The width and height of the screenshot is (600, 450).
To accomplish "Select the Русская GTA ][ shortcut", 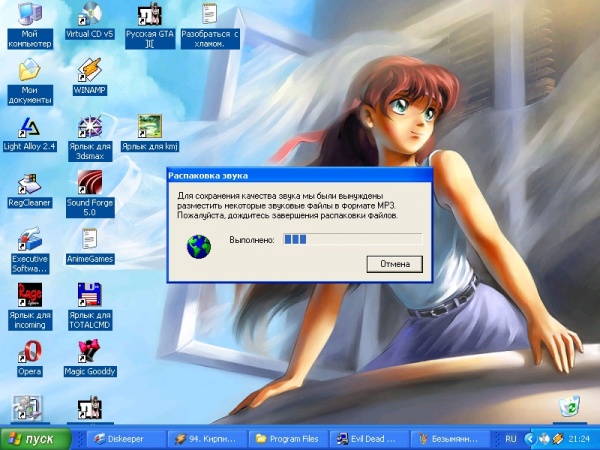I will click(x=150, y=25).
